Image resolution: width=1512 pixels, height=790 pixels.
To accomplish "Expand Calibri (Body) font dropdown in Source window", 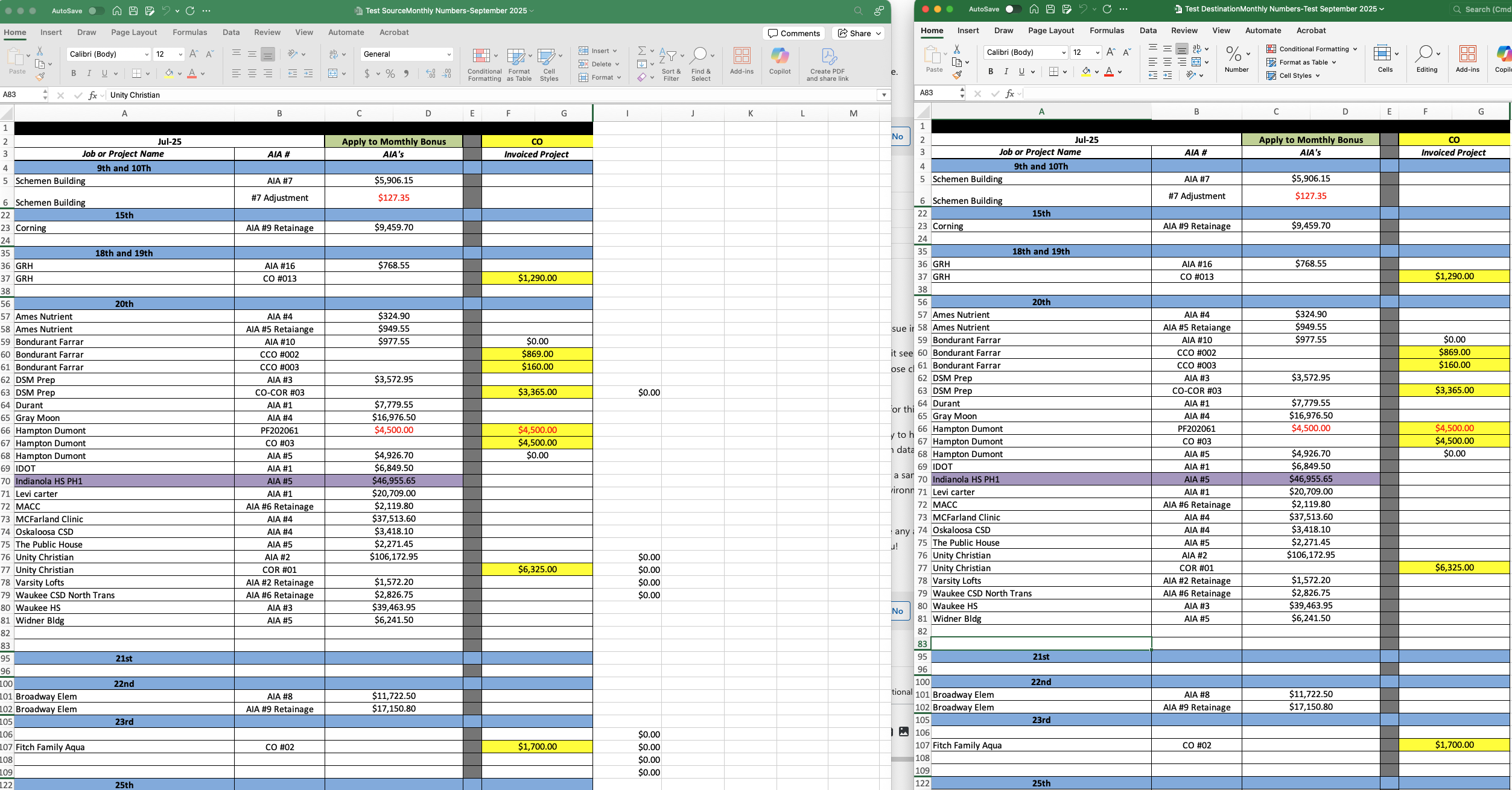I will click(147, 54).
